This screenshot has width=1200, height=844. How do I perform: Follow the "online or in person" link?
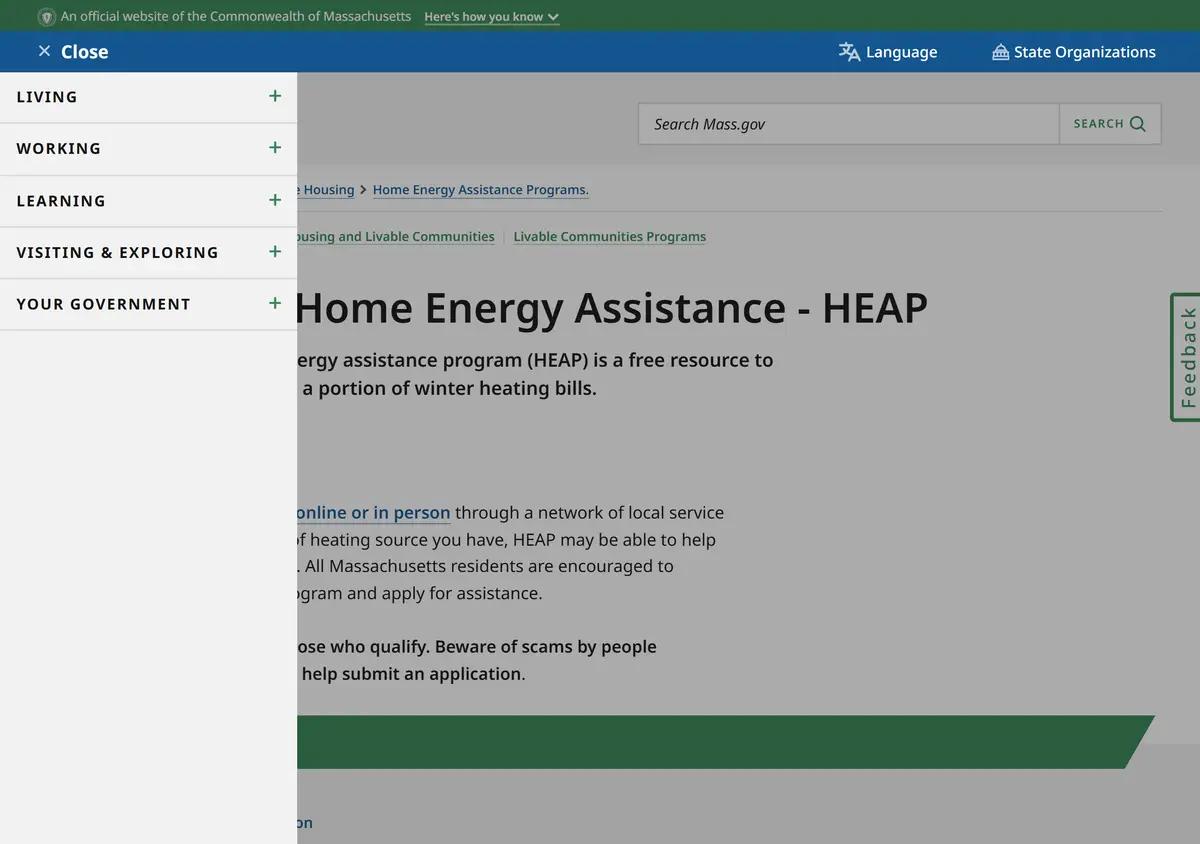click(374, 513)
